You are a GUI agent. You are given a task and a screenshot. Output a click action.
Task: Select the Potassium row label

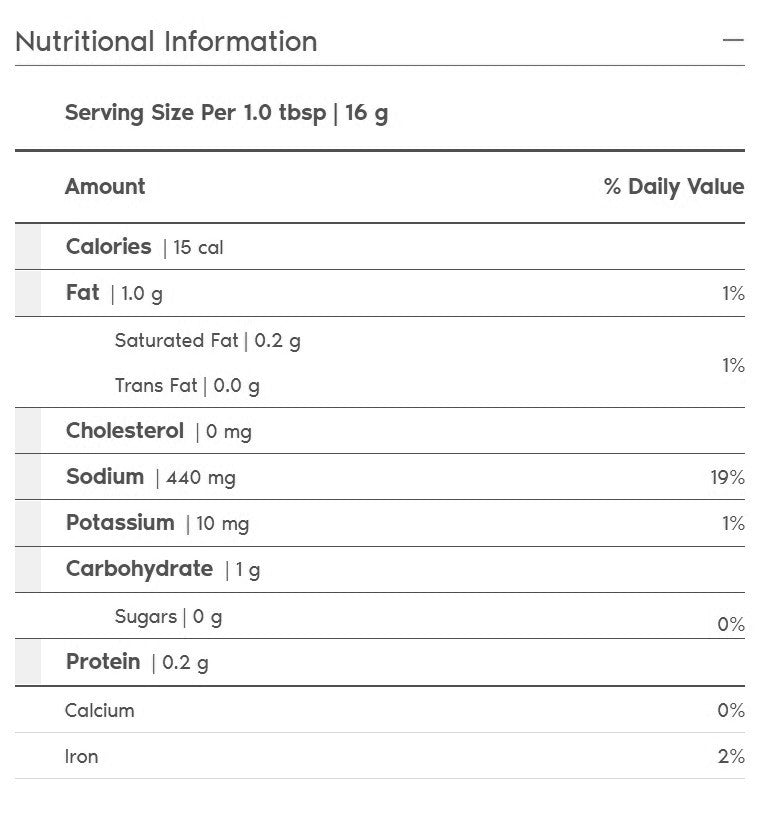(120, 523)
